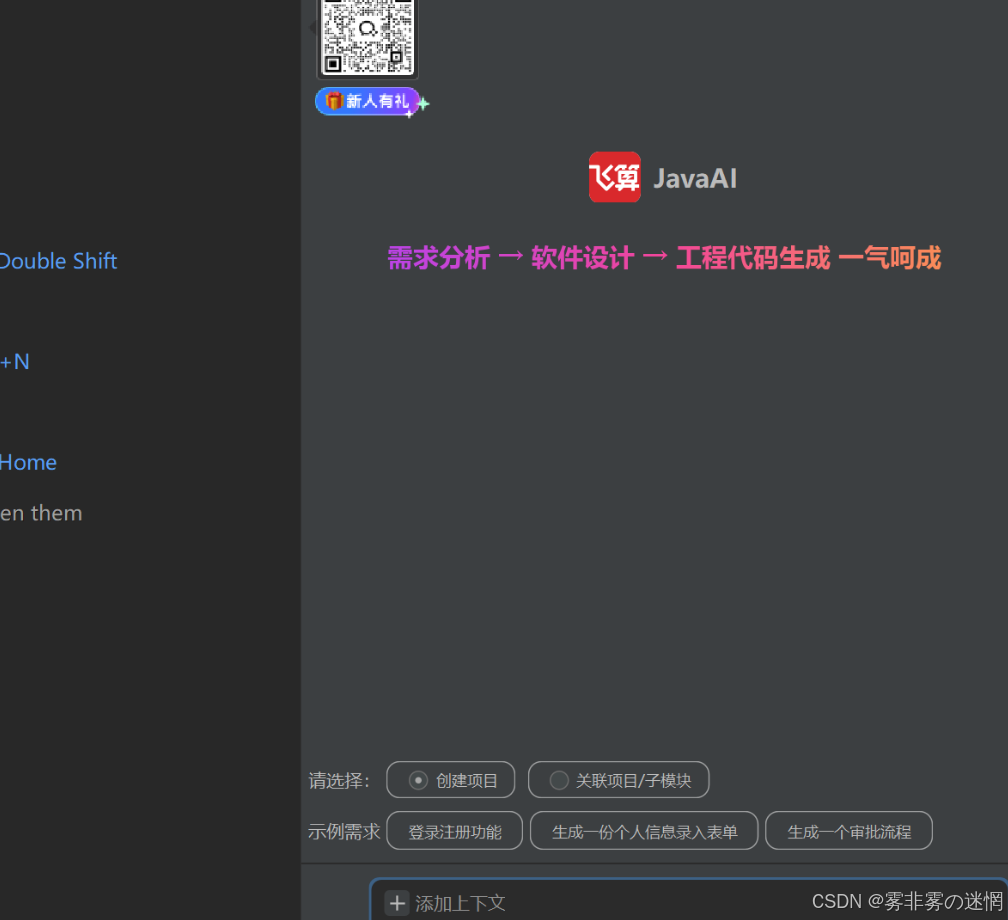Image resolution: width=1008 pixels, height=920 pixels.
Task: Click the QR code image
Action: pyautogui.click(x=368, y=37)
